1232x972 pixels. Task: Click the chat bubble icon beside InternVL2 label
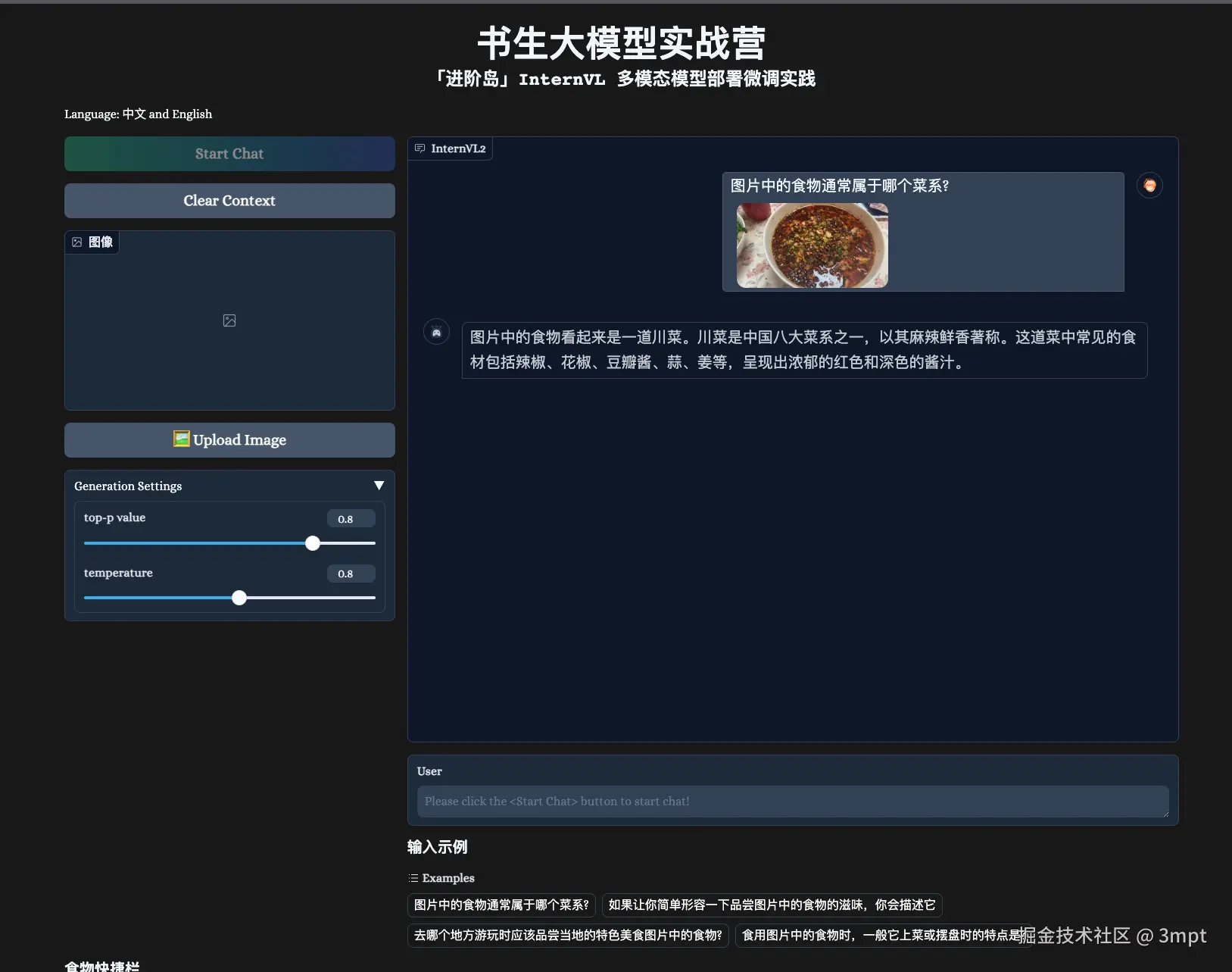click(x=420, y=148)
